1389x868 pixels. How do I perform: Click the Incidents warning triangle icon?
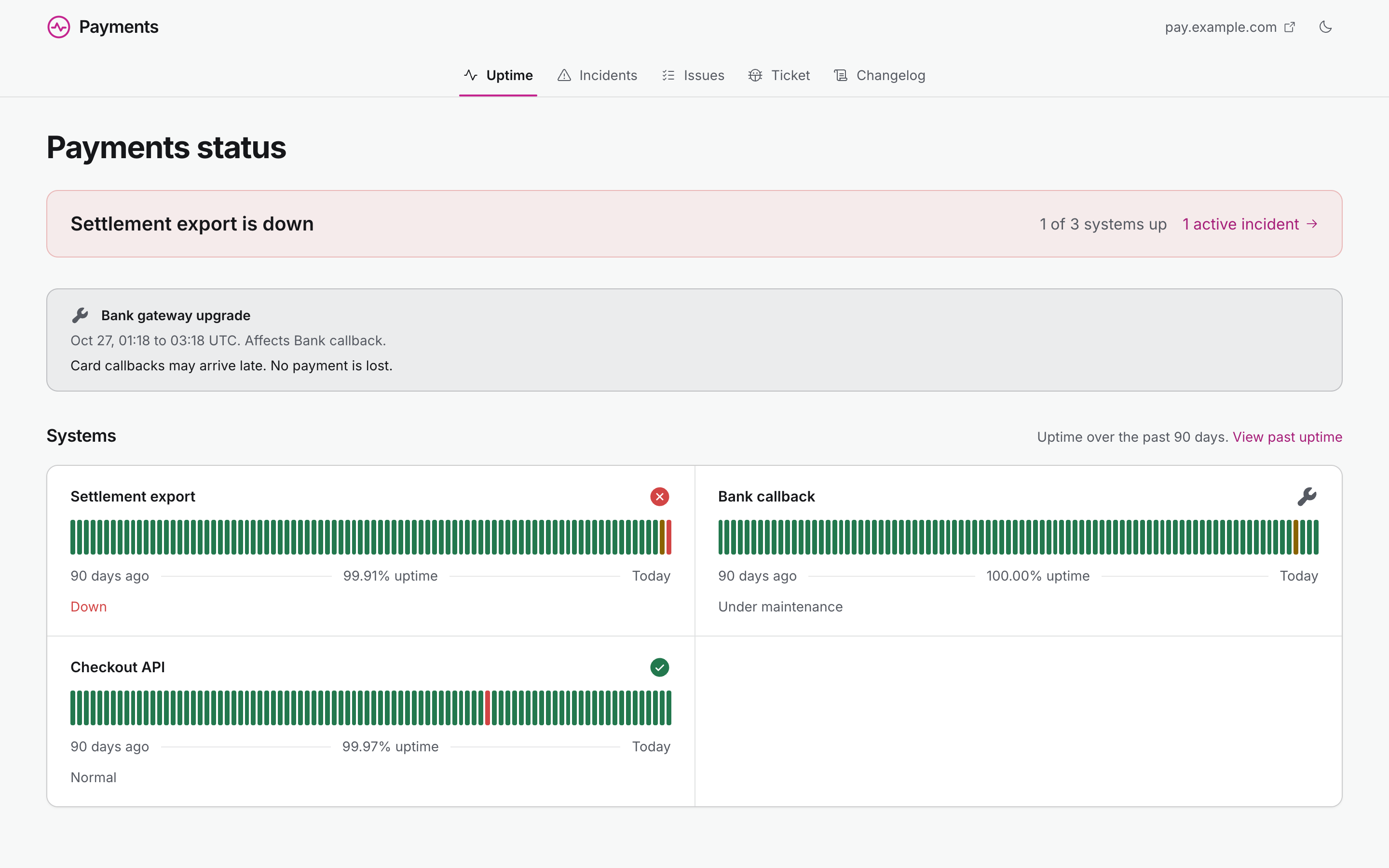(x=564, y=75)
